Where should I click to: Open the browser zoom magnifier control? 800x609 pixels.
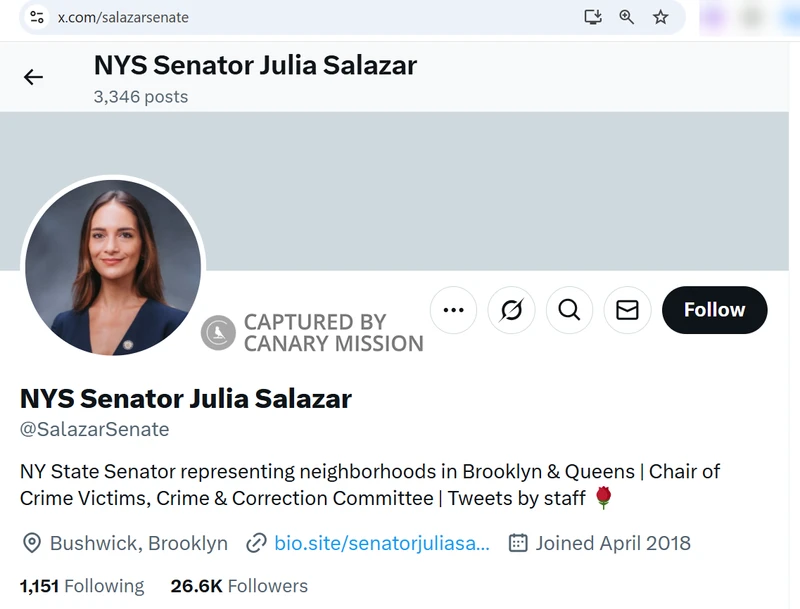[x=626, y=17]
